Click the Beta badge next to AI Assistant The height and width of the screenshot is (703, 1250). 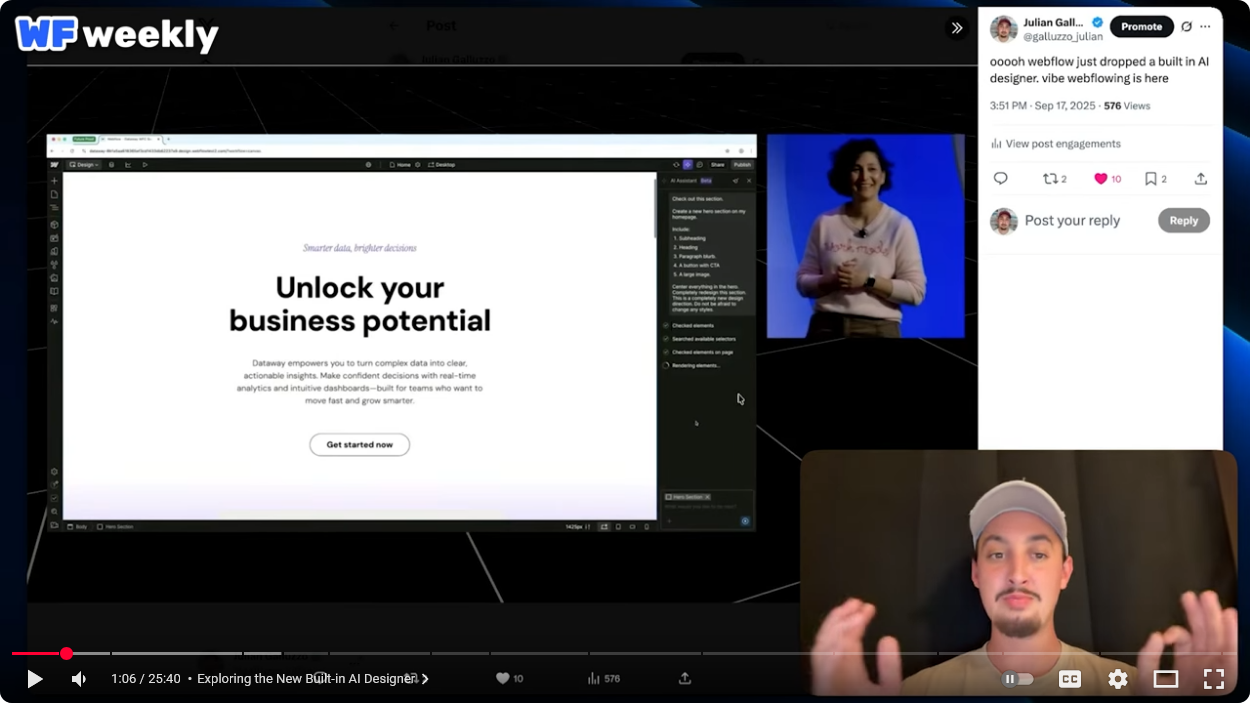[706, 181]
